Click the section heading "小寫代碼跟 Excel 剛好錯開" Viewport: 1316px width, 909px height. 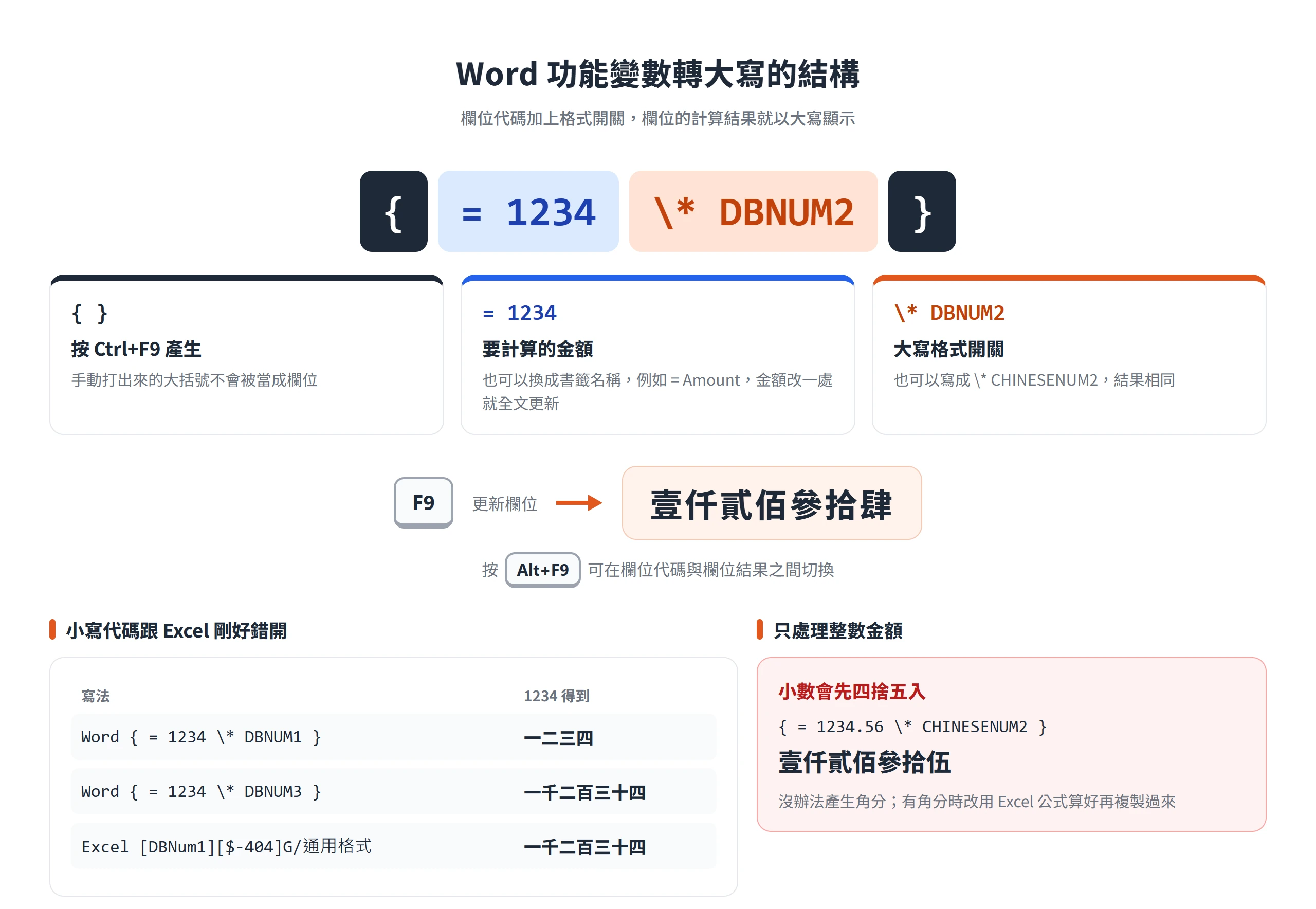coord(176,630)
